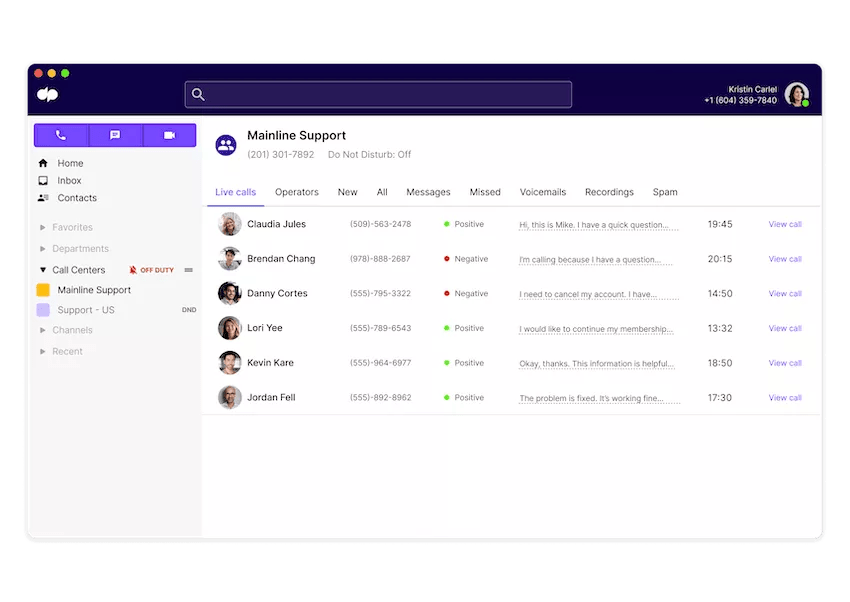Image resolution: width=850 pixels, height=602 pixels.
Task: Click the Dialpad logo
Action: [48, 94]
